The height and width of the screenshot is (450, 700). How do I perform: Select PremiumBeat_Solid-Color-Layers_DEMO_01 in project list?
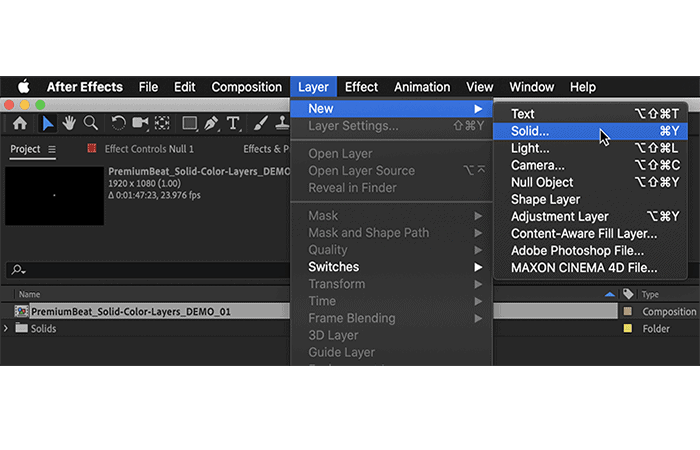pyautogui.click(x=131, y=311)
